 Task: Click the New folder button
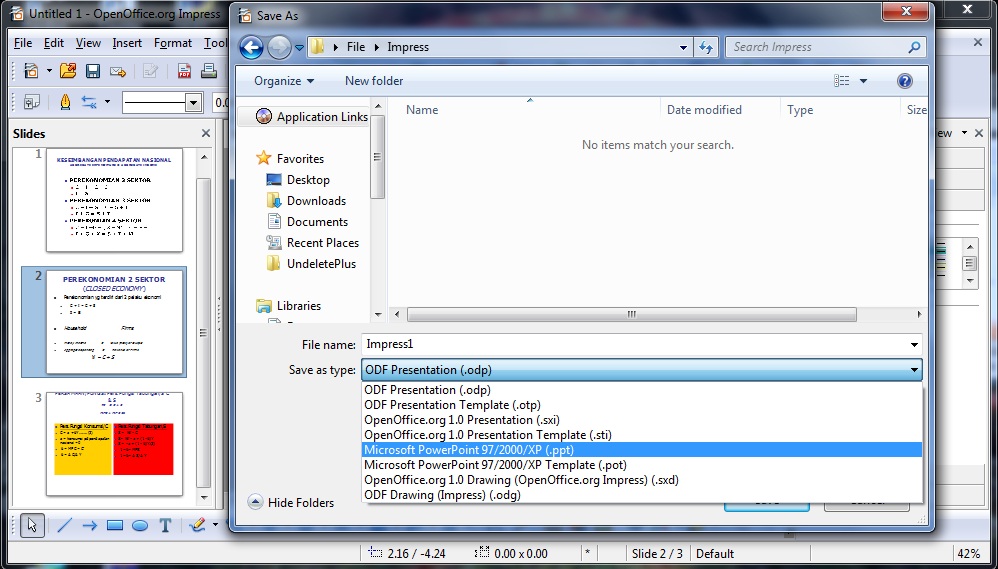pyautogui.click(x=374, y=81)
